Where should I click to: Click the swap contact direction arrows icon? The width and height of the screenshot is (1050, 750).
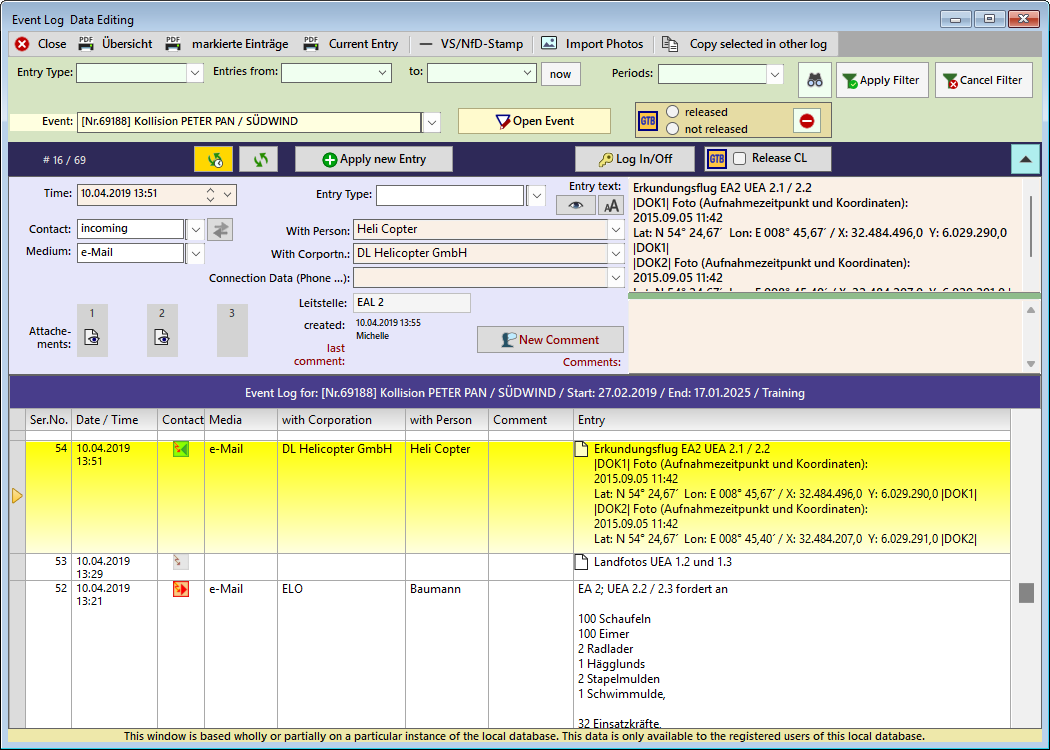tap(220, 229)
